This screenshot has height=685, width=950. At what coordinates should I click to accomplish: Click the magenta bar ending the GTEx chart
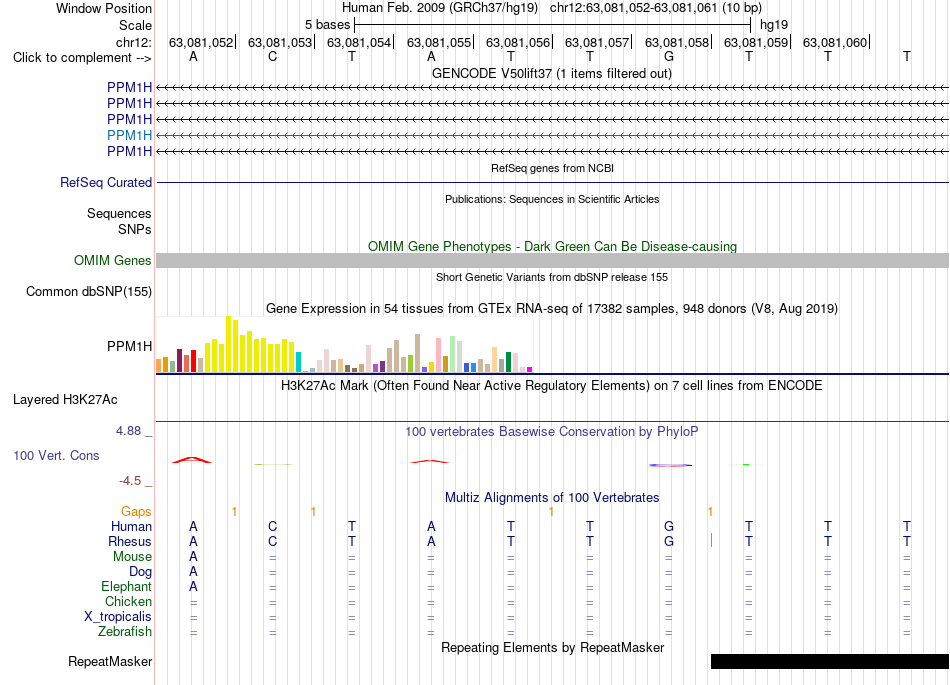click(530, 369)
